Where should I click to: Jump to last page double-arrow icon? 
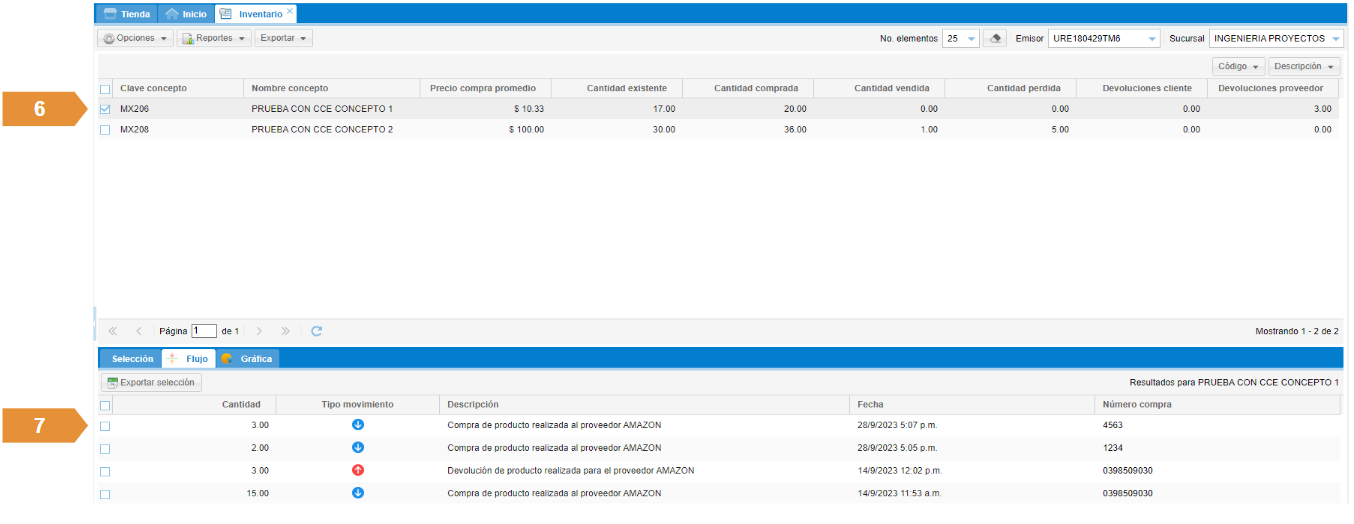[285, 331]
